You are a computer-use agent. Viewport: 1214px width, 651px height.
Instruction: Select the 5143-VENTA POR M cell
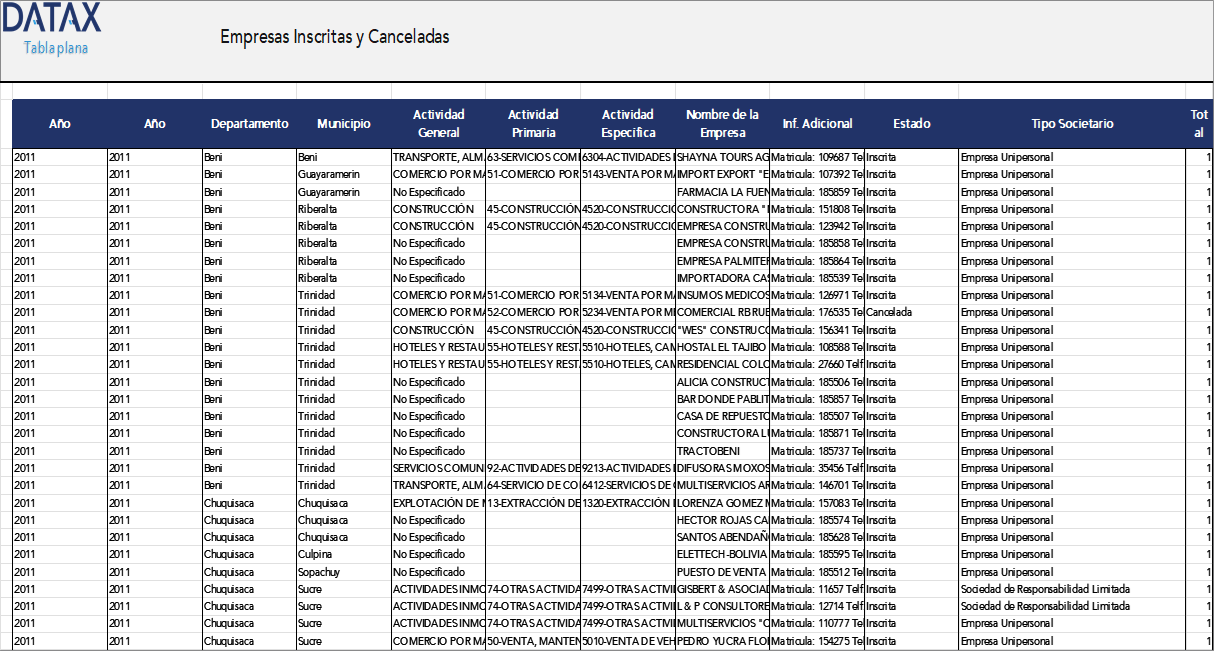click(x=628, y=174)
